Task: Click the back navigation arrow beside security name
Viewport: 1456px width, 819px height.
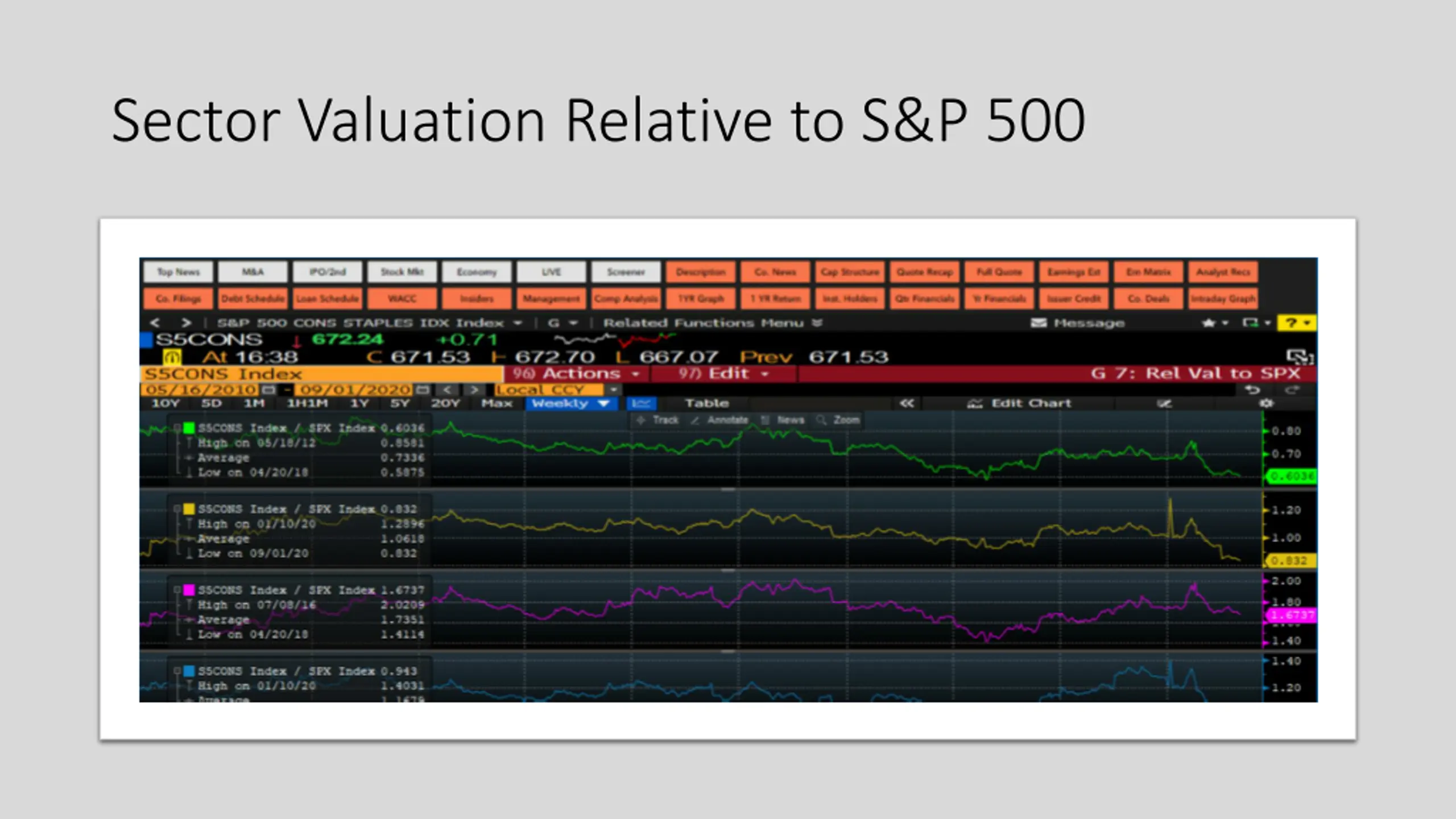Action: pyautogui.click(x=155, y=323)
